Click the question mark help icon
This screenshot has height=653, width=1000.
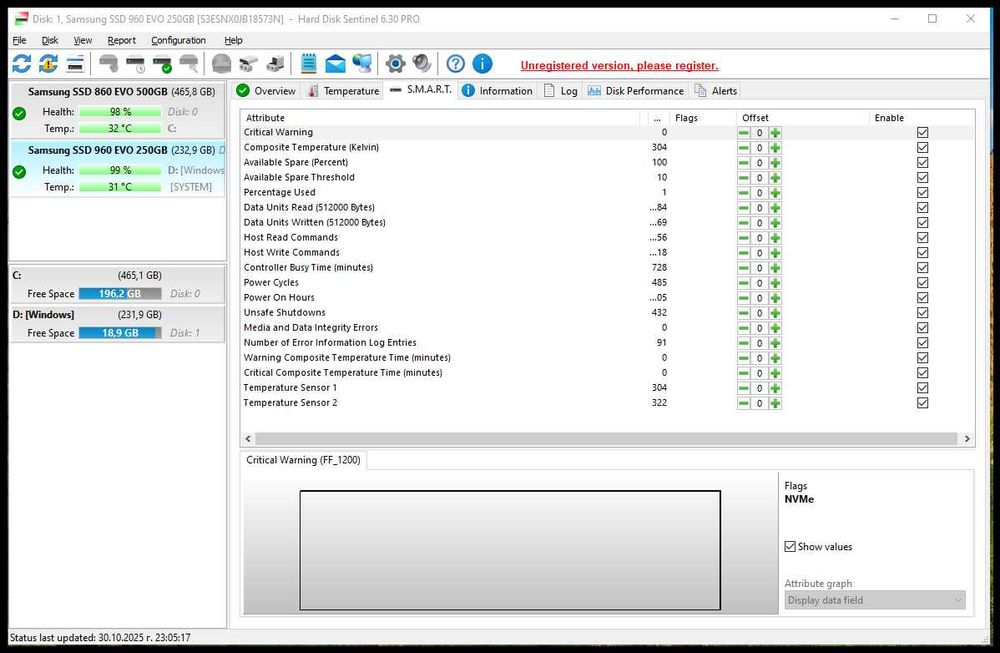click(455, 64)
